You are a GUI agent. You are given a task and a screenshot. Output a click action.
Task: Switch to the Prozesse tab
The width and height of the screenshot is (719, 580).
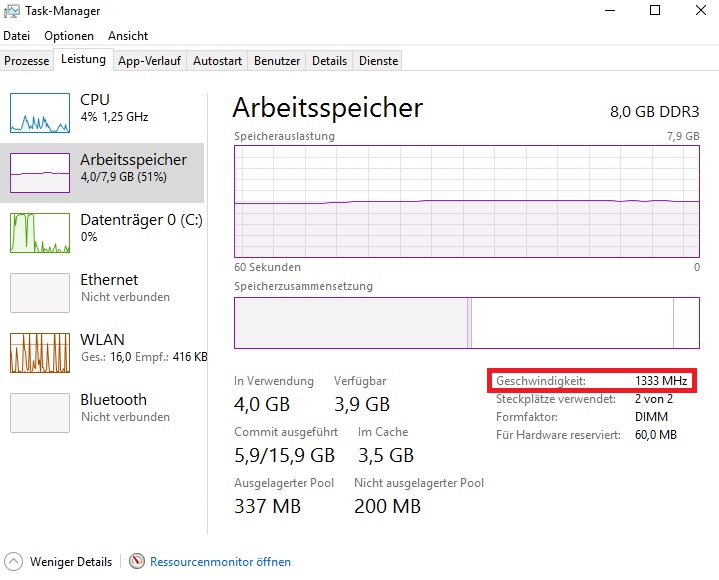point(27,61)
